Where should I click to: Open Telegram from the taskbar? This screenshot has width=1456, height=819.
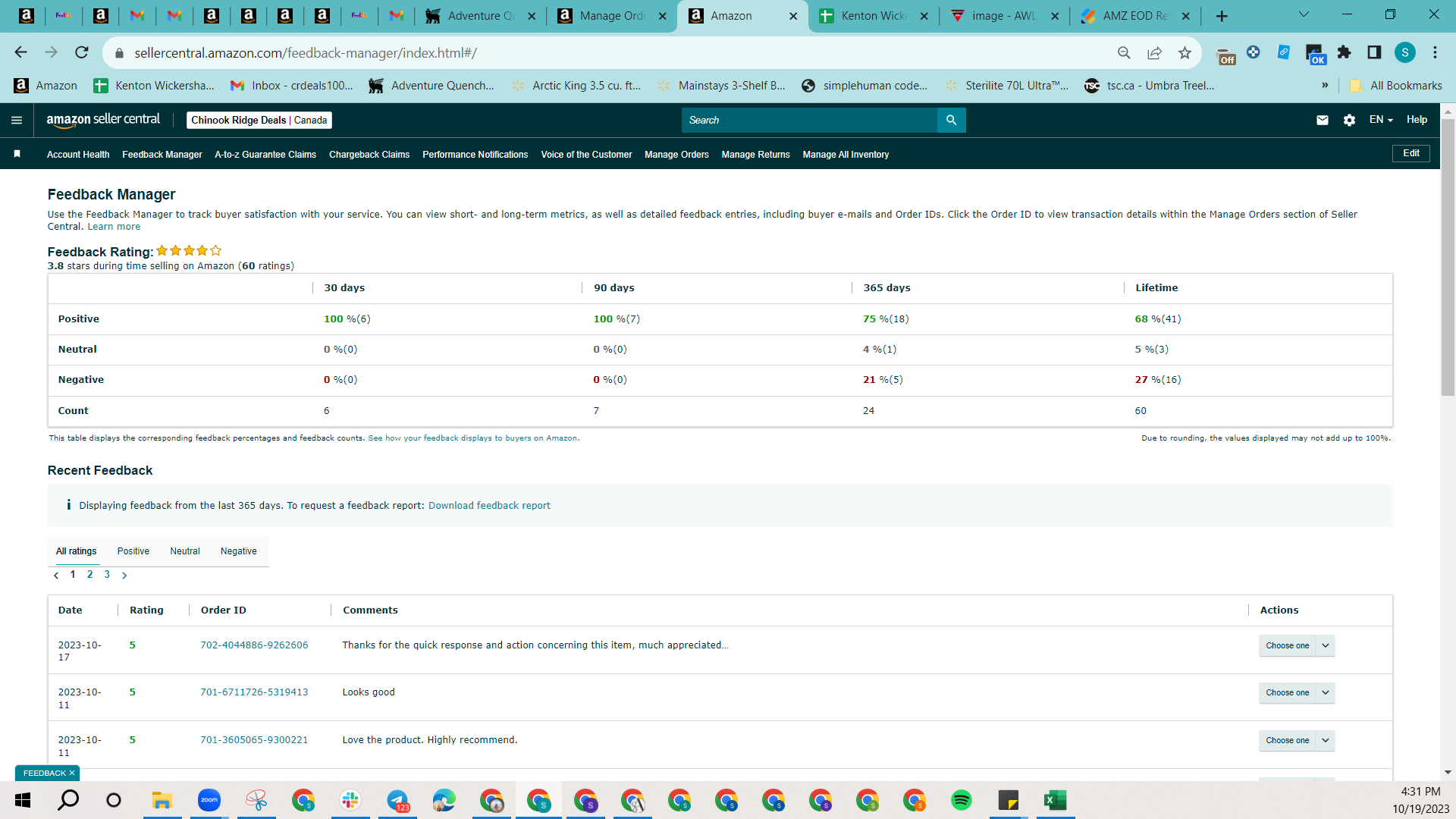point(397,800)
